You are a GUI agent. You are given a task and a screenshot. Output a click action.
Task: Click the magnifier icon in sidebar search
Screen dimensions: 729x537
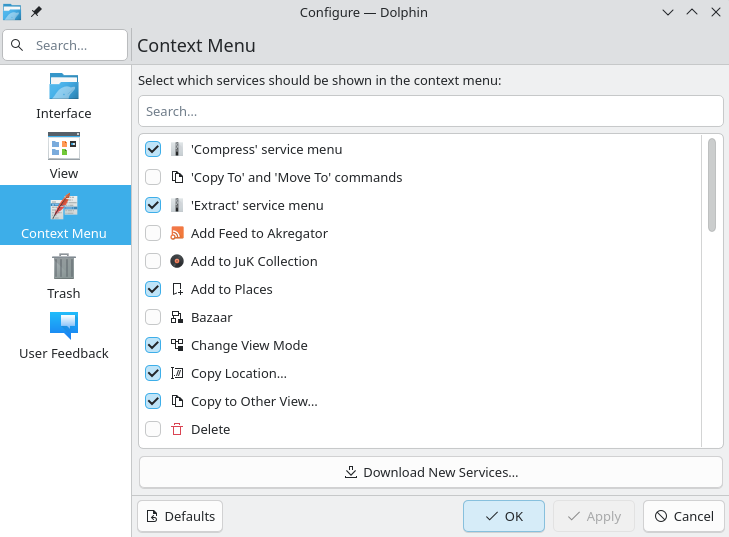(17, 45)
